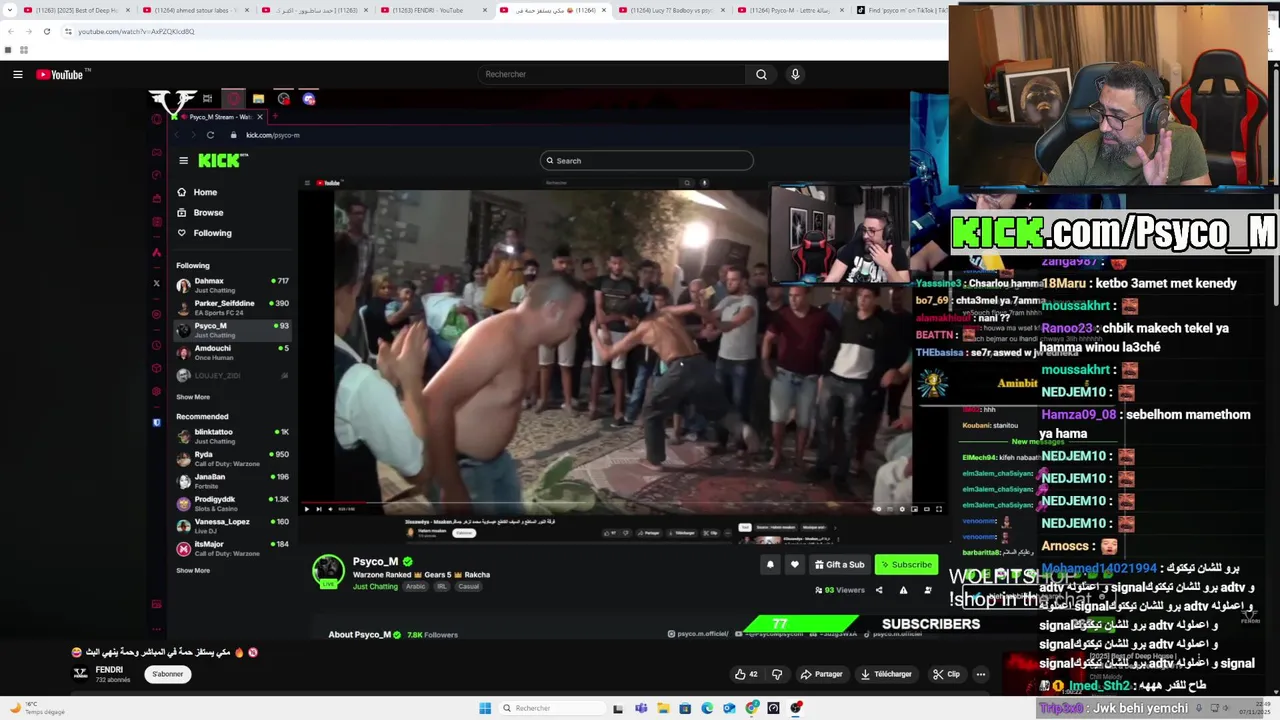The height and width of the screenshot is (720, 1280).
Task: Focus the YouTube Rechercher search field
Action: pos(612,74)
